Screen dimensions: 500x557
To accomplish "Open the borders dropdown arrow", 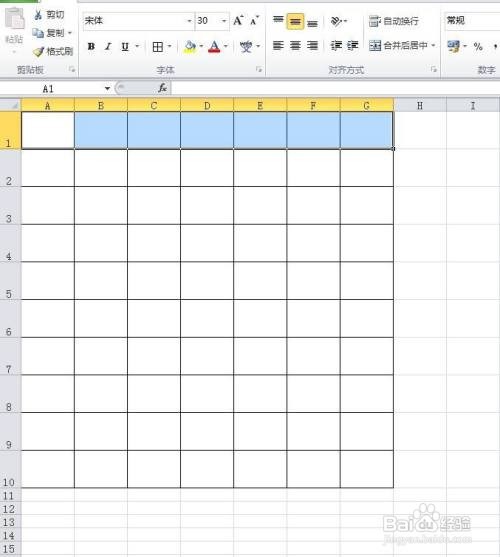I will [169, 47].
